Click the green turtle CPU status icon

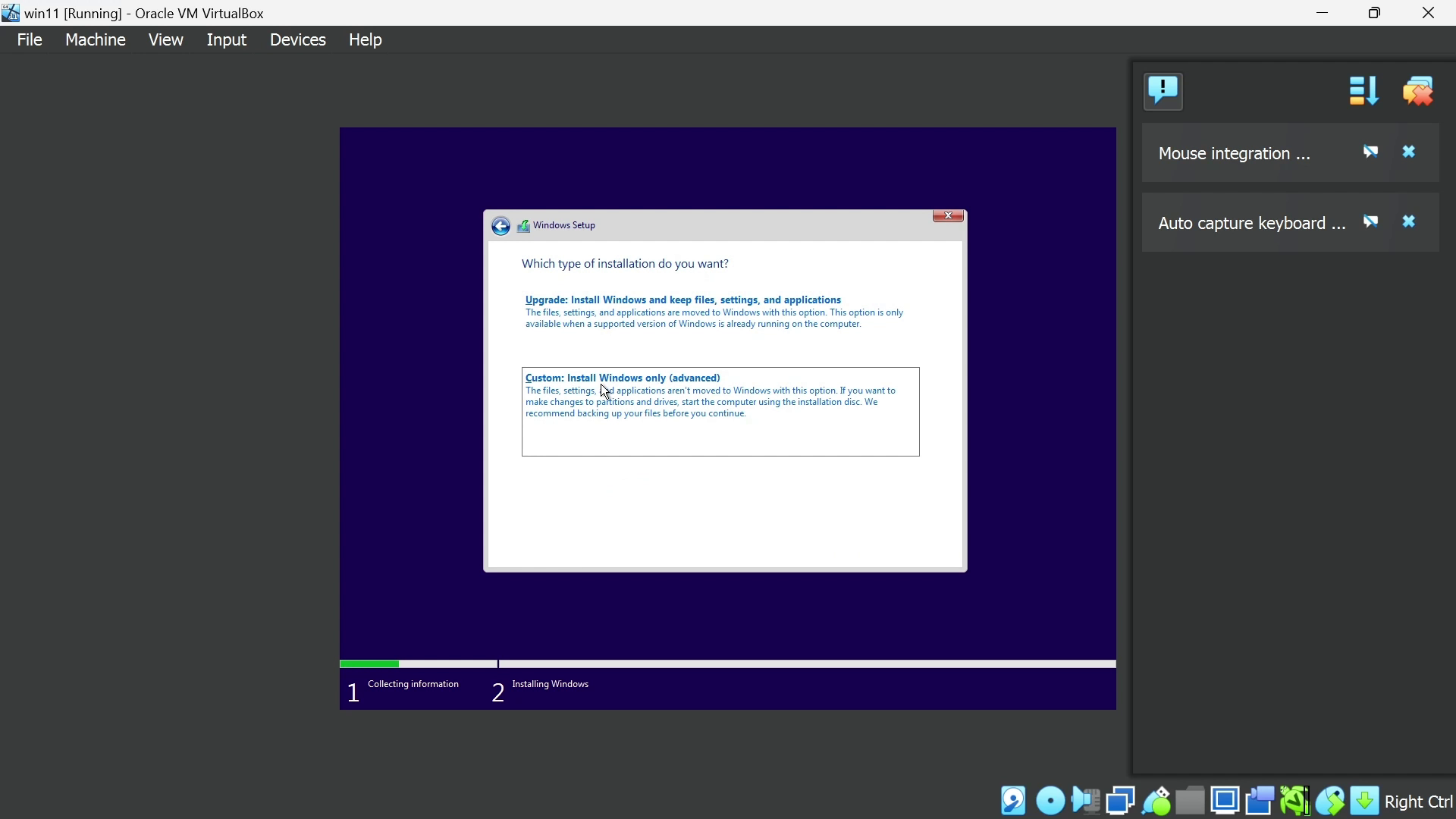(1294, 801)
